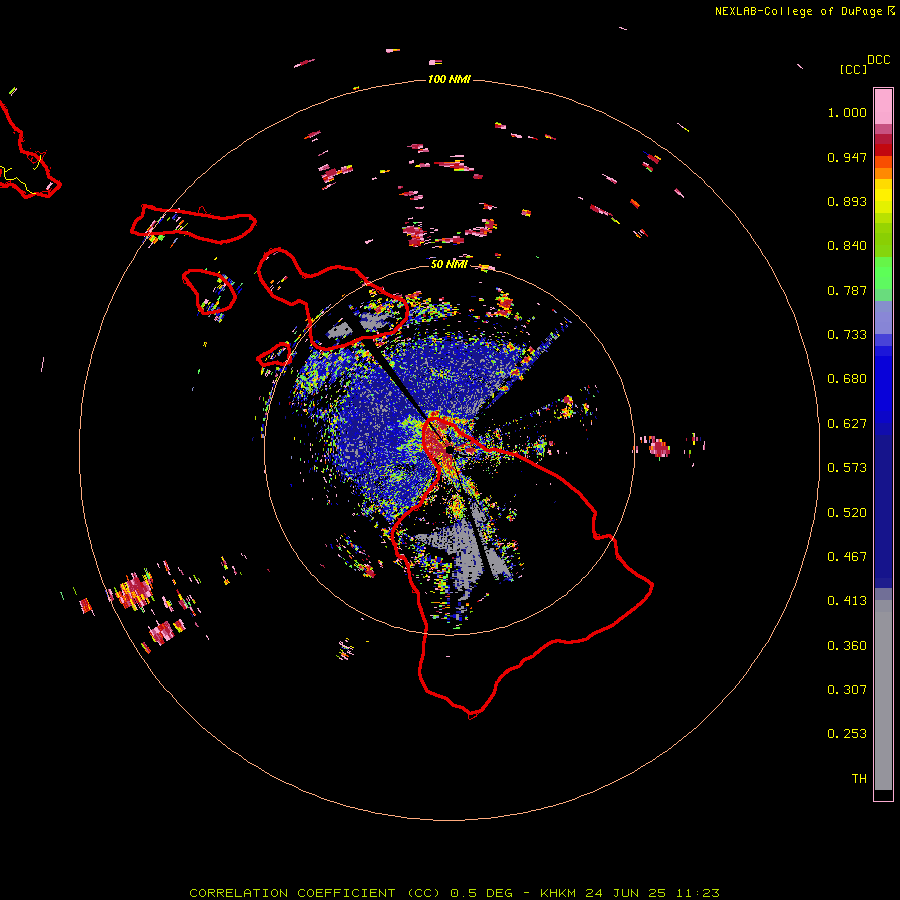Click the TH threshold label on the legend

(859, 779)
